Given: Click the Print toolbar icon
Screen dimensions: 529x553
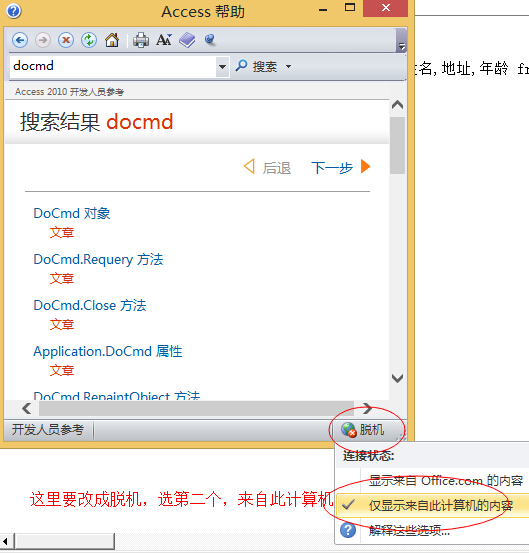Looking at the screenshot, I should 141,40.
